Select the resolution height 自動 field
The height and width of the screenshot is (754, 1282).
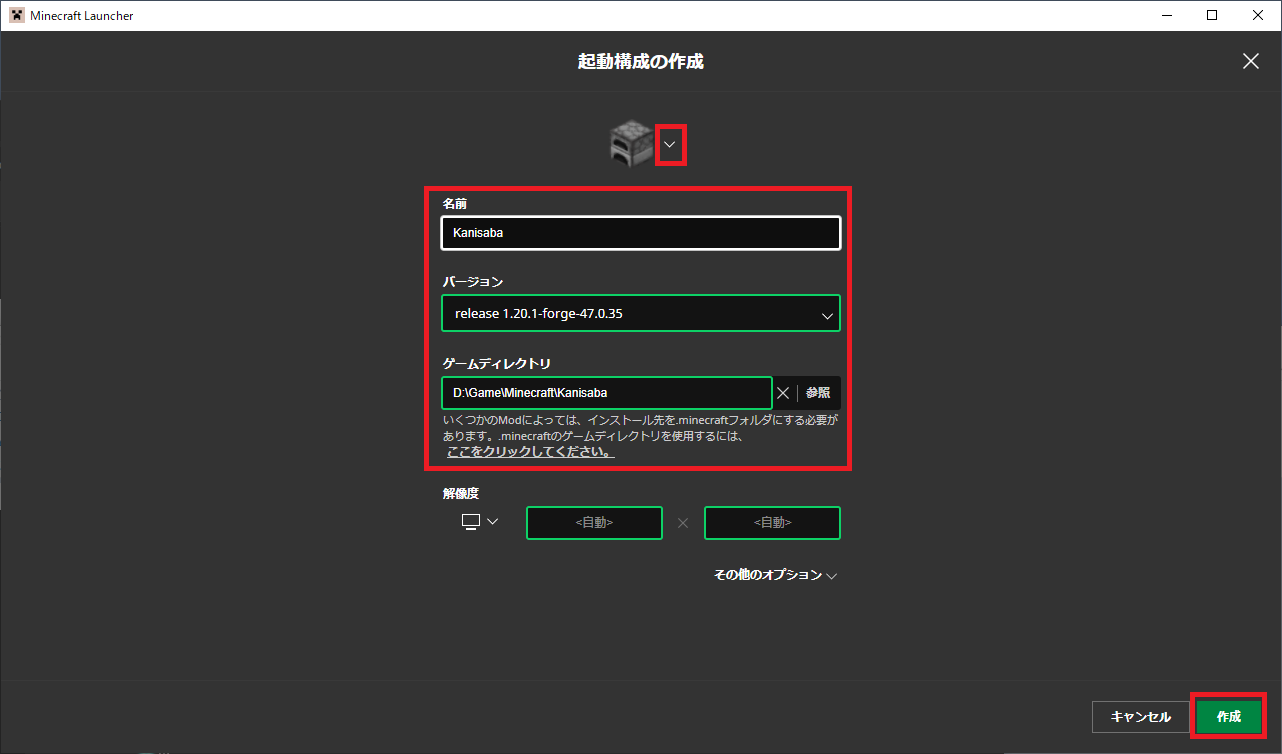(x=772, y=523)
